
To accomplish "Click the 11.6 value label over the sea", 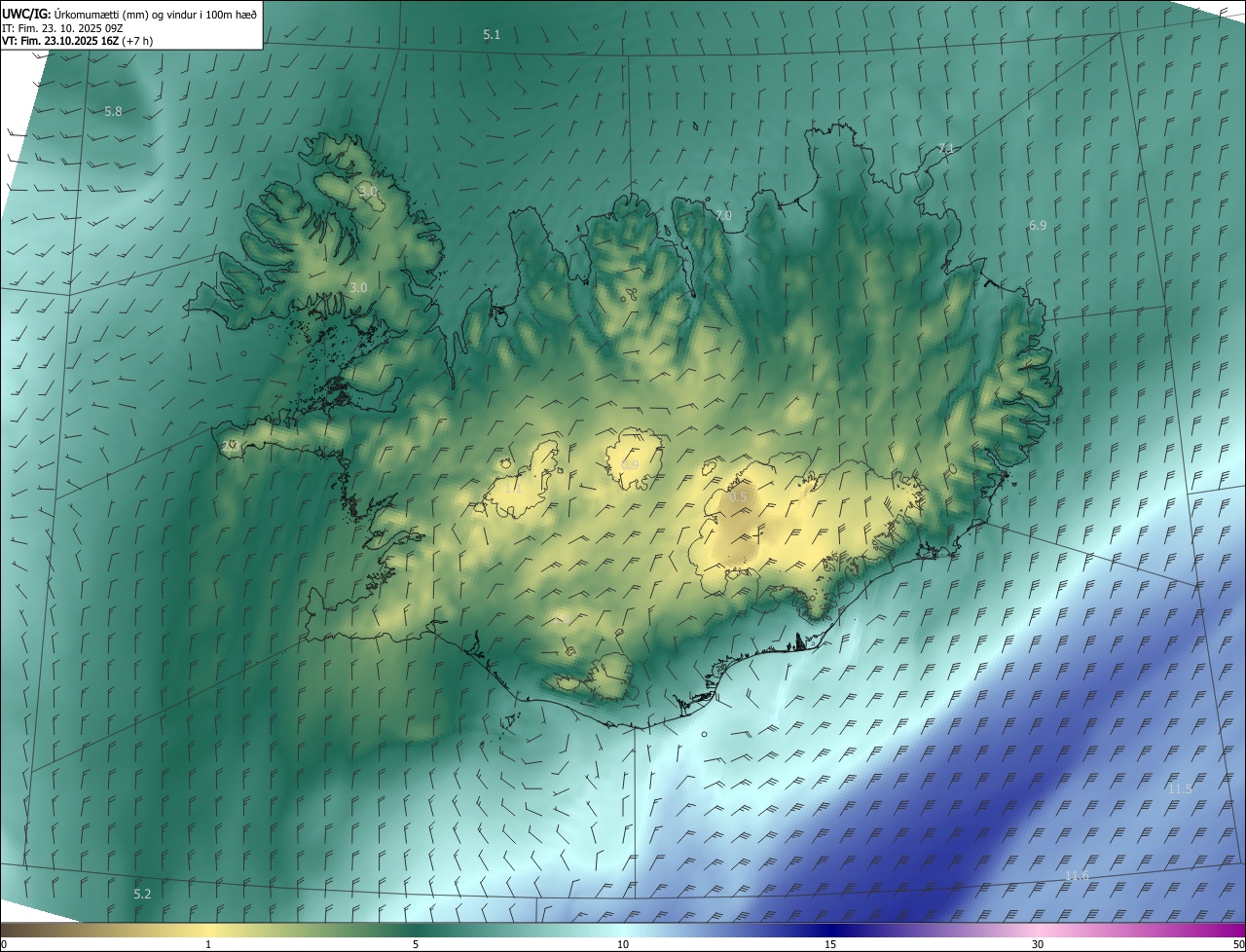I will click(1077, 876).
